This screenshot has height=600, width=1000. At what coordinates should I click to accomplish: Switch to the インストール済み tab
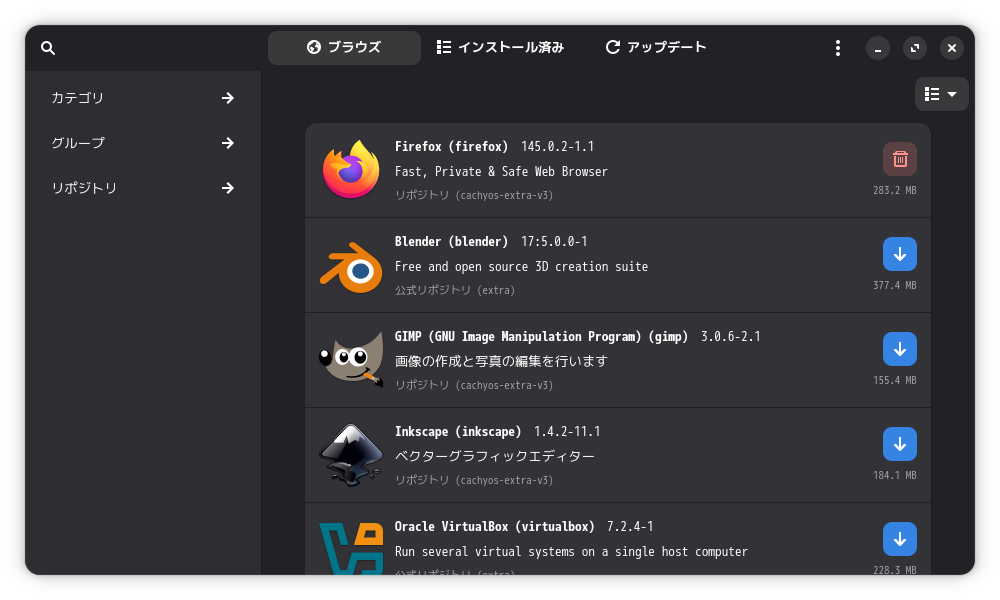(x=500, y=46)
